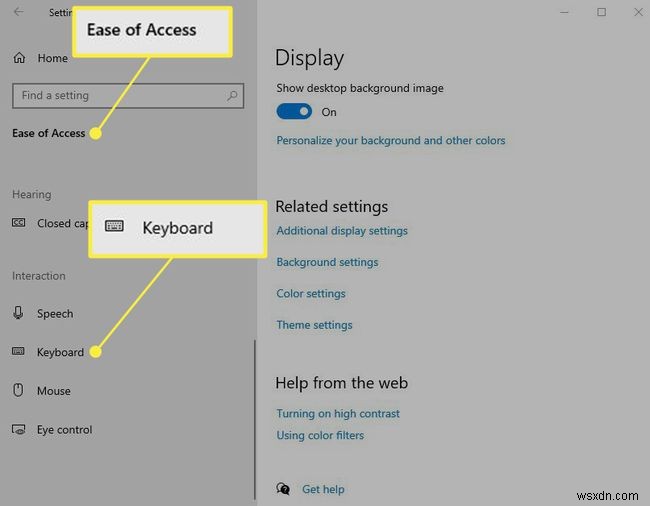Click the Closed captions CC icon
The height and width of the screenshot is (506, 650).
(19, 223)
